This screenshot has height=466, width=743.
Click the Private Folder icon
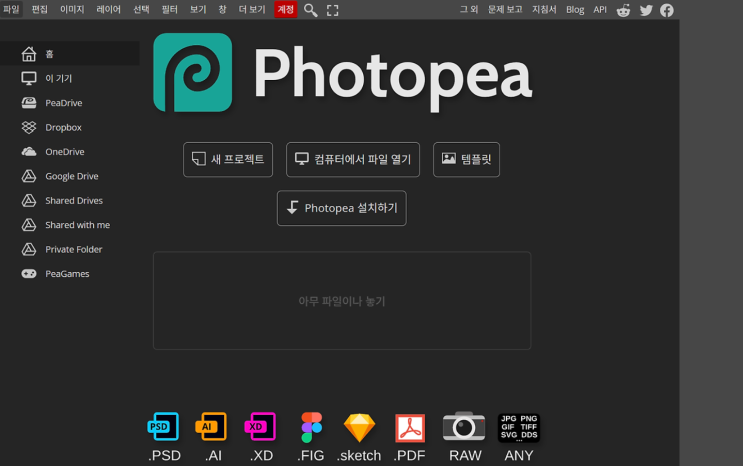pos(29,249)
